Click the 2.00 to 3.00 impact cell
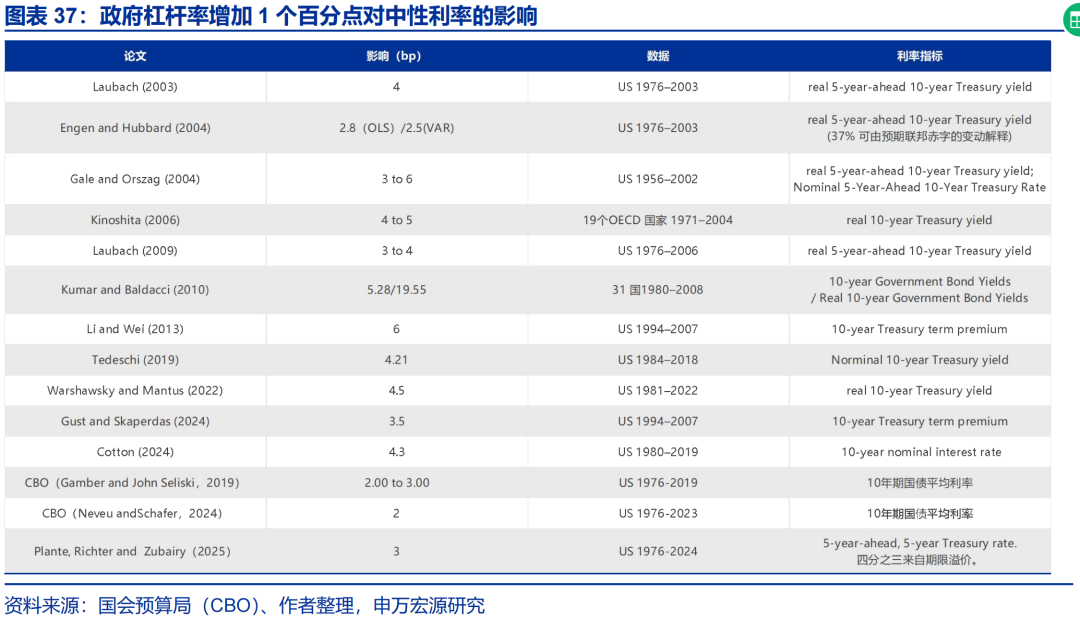This screenshot has width=1080, height=619. (x=396, y=483)
